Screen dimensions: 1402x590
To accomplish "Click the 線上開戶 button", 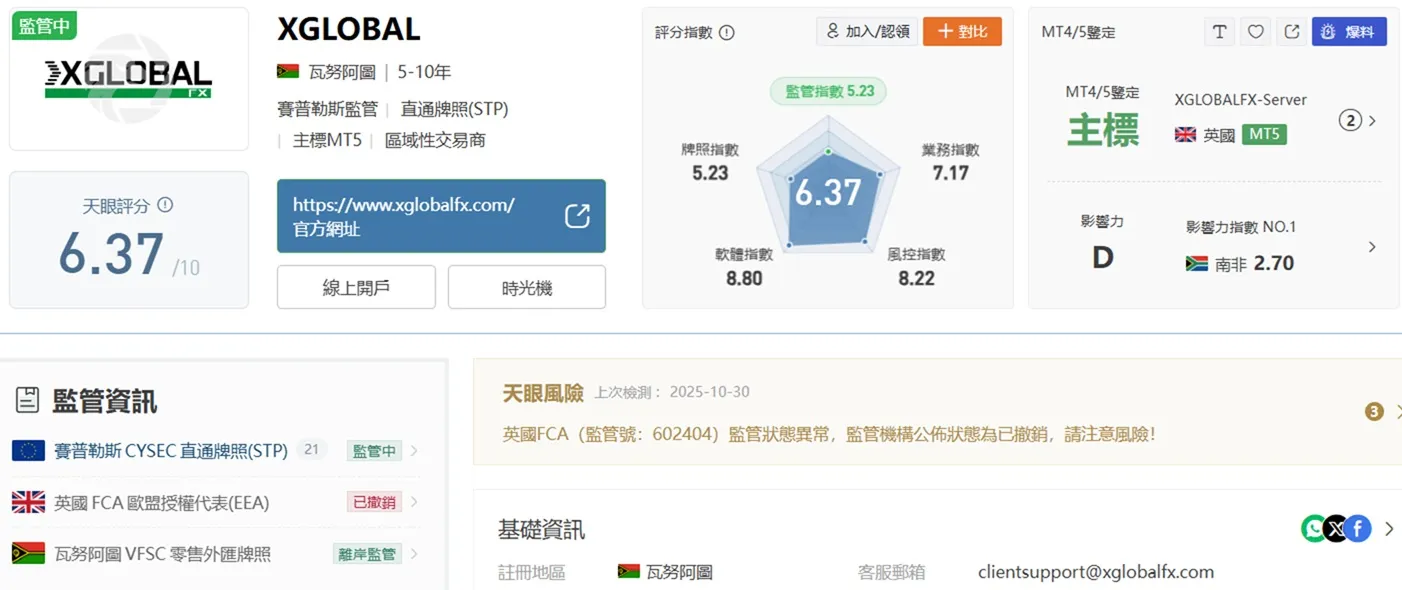I will 356,287.
